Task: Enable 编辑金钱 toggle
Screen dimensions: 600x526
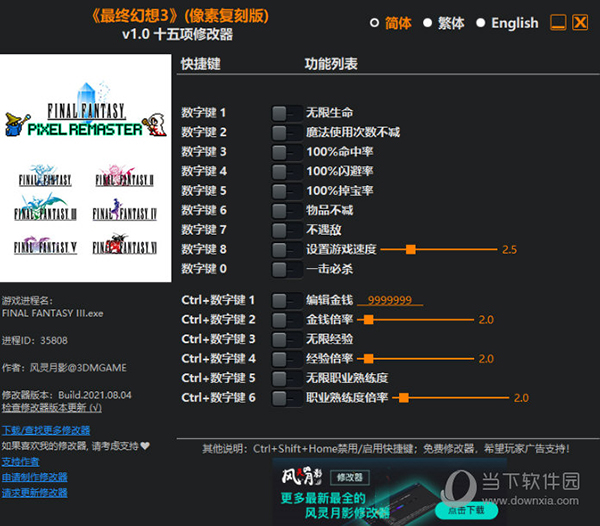Action: [287, 301]
